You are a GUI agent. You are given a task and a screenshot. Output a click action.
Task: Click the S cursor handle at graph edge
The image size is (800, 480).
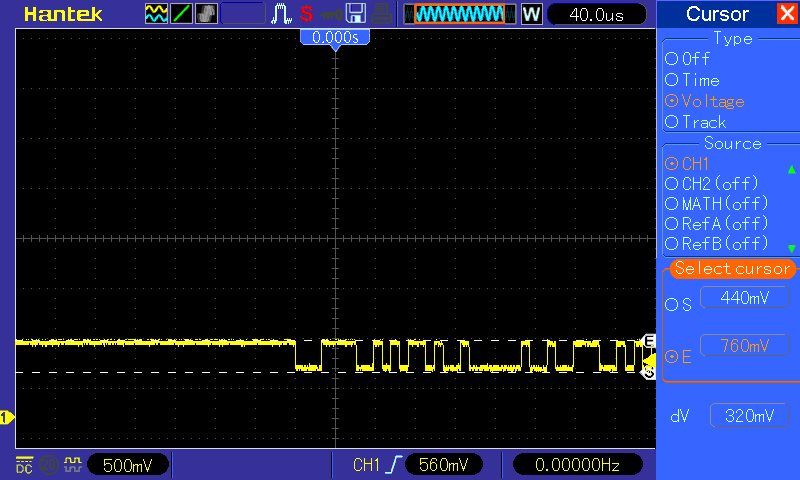(649, 373)
